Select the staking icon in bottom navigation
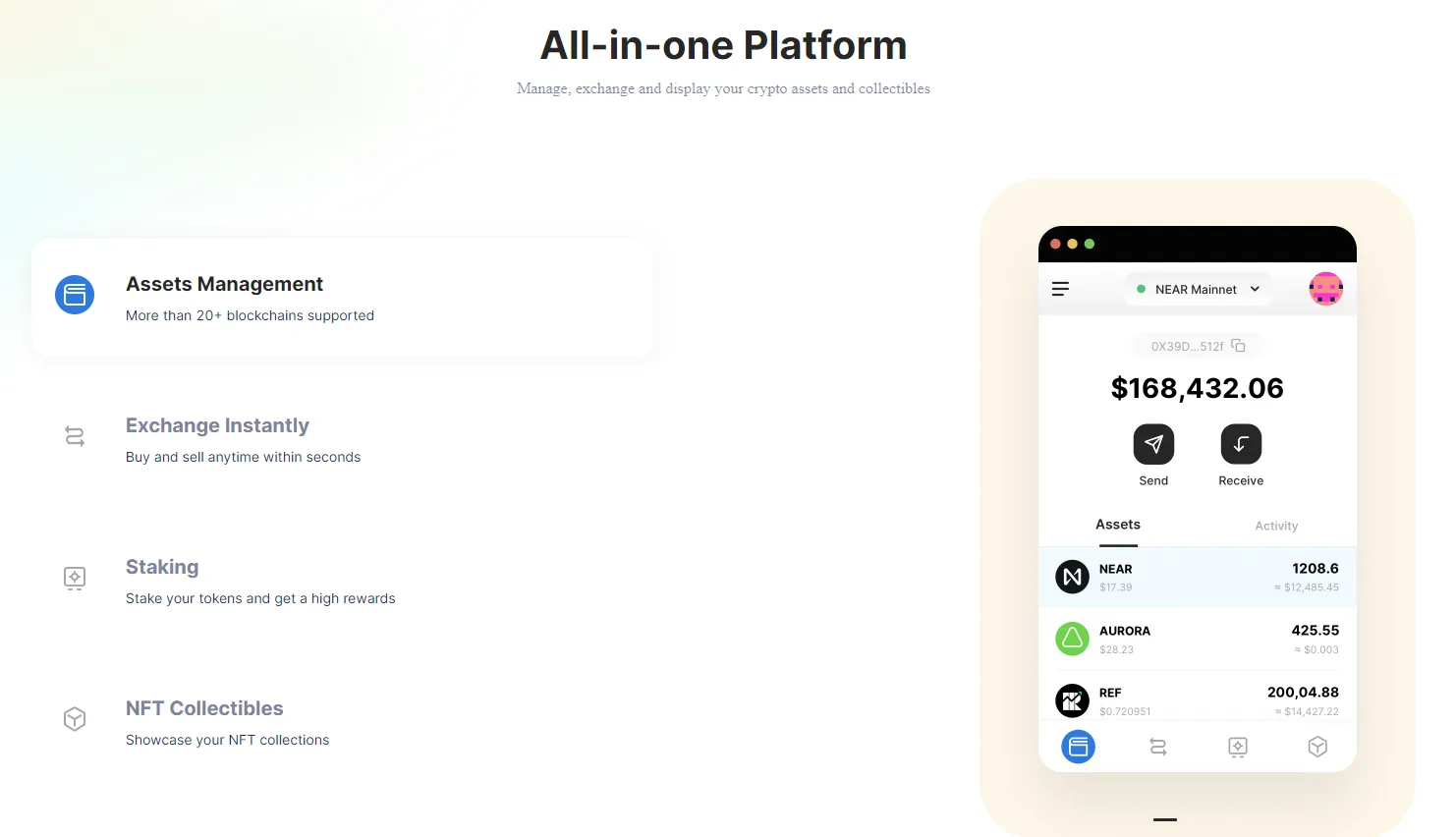This screenshot has width=1456, height=837. tap(1237, 747)
